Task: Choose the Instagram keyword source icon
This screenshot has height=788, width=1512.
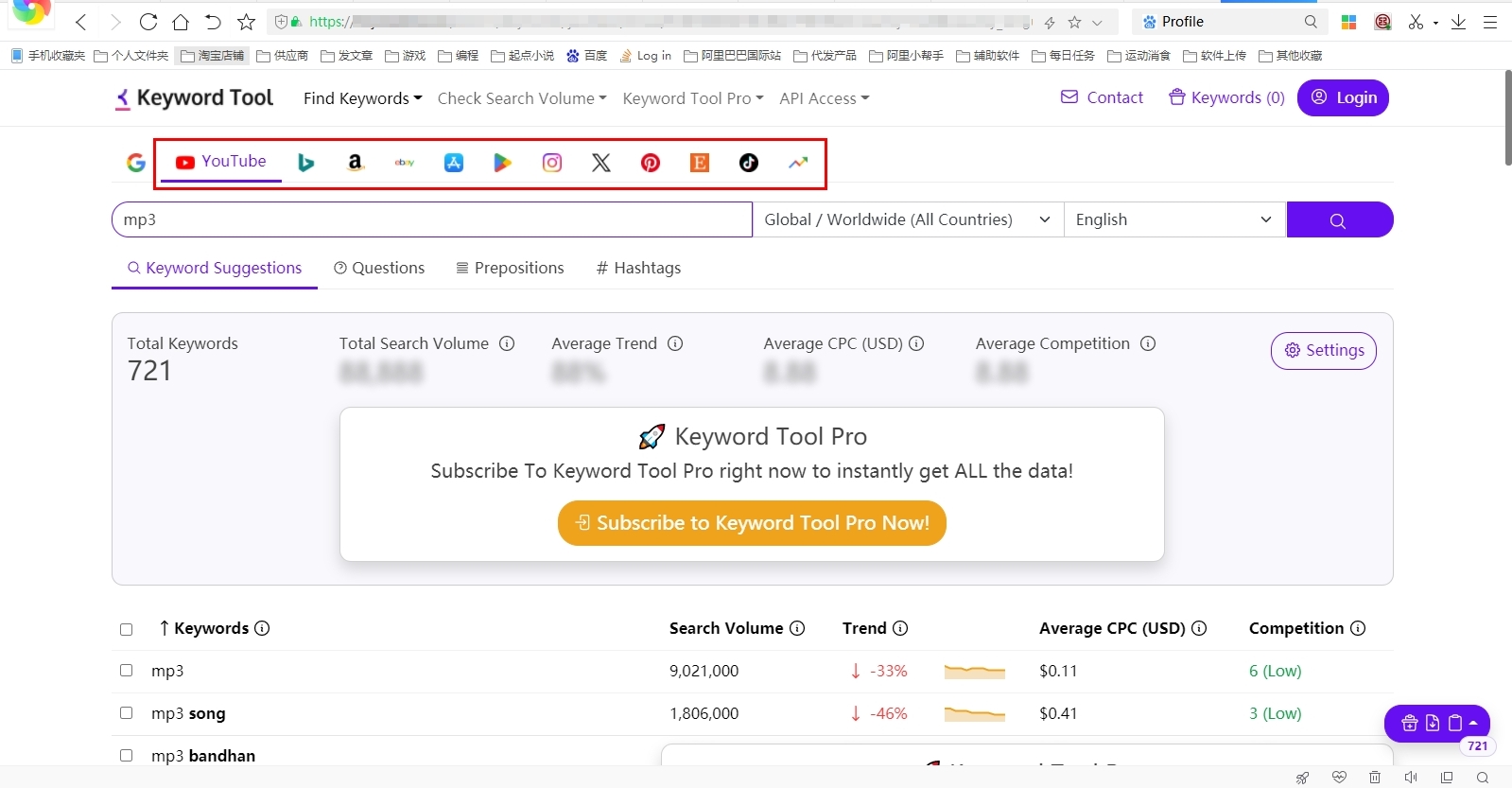Action: [552, 163]
